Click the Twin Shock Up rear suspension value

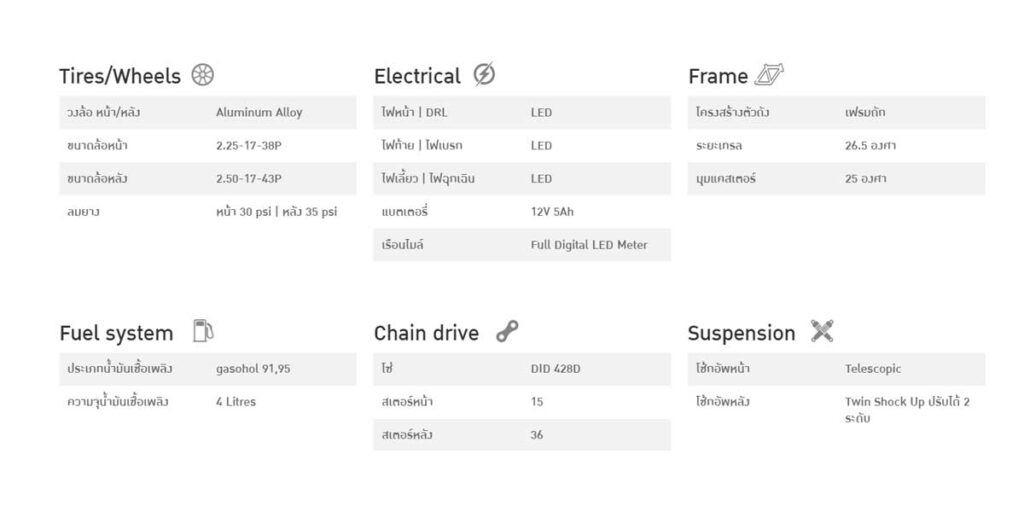coord(907,410)
